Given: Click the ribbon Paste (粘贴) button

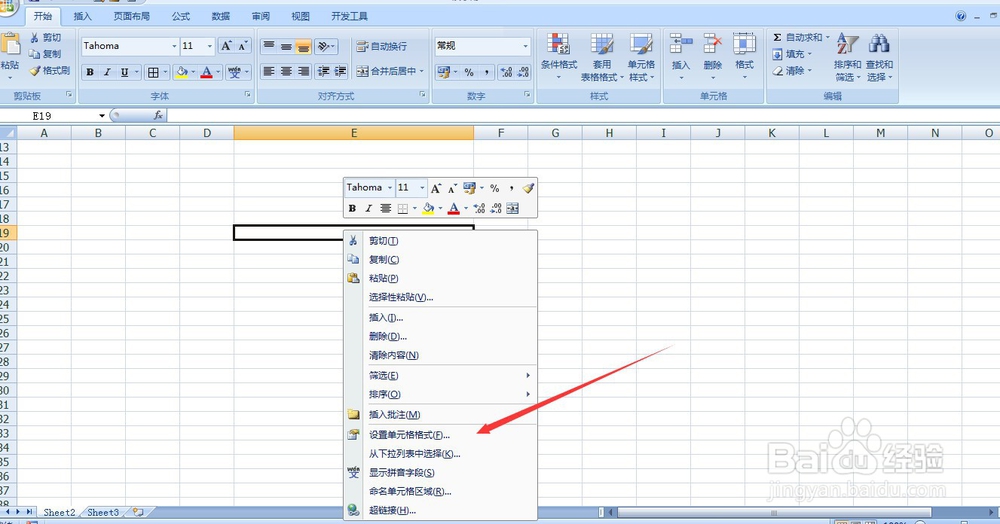Looking at the screenshot, I should pos(10,56).
